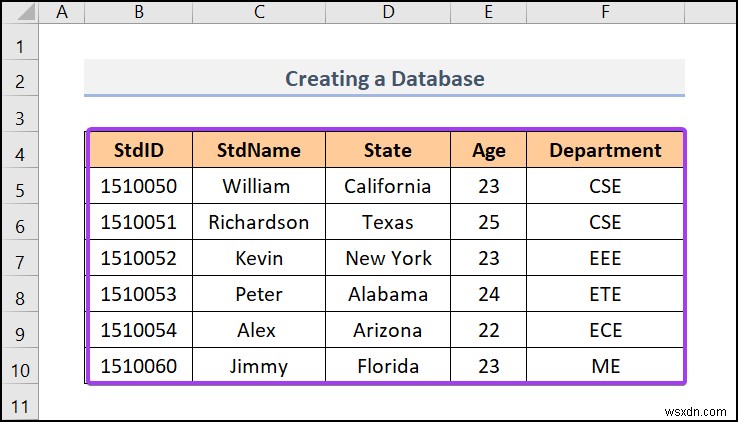Select row 2 header
This screenshot has width=738, height=422.
point(20,79)
